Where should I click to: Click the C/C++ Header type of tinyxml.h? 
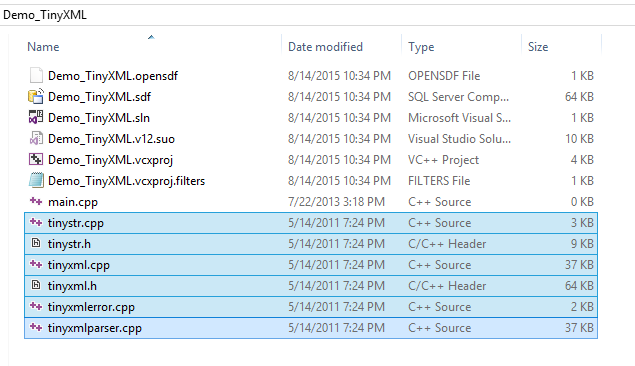tap(447, 286)
